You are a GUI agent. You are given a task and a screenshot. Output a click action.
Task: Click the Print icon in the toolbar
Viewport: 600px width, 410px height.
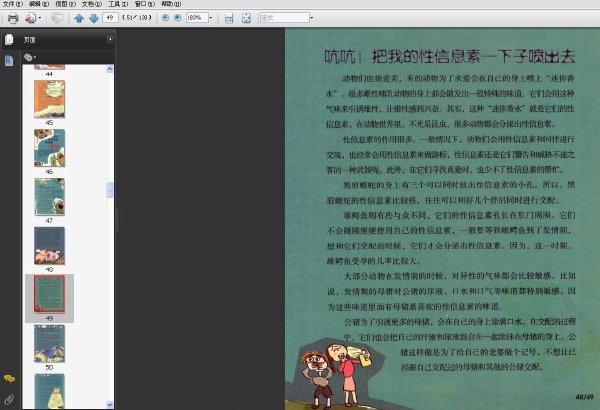tap(13, 18)
